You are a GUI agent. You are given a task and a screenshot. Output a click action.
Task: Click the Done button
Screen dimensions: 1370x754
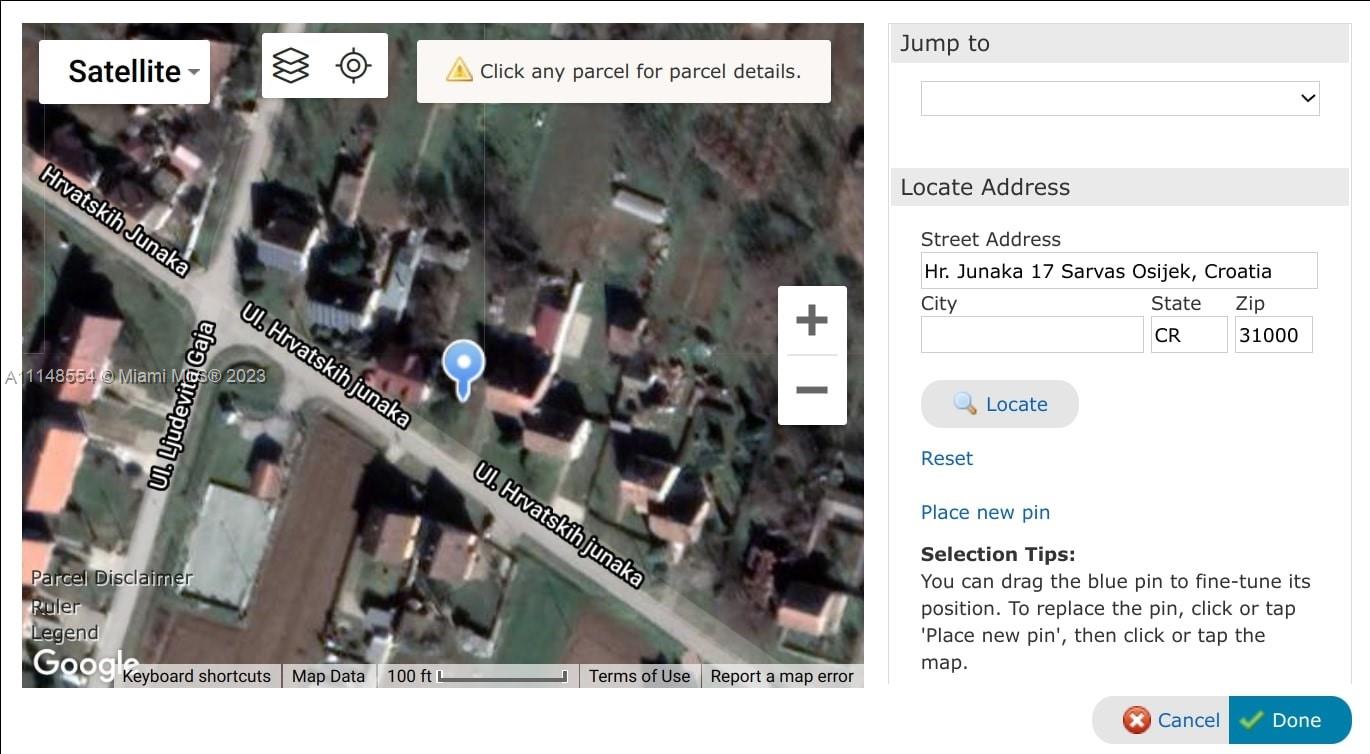tap(1290, 720)
